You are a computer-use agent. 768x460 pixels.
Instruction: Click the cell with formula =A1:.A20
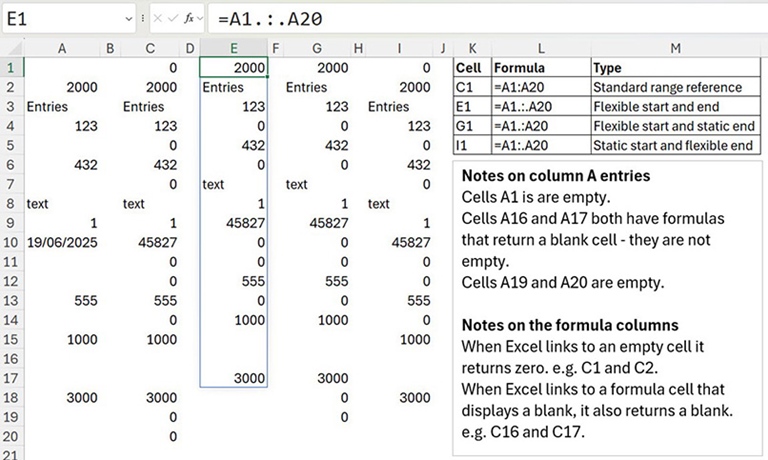(540, 145)
